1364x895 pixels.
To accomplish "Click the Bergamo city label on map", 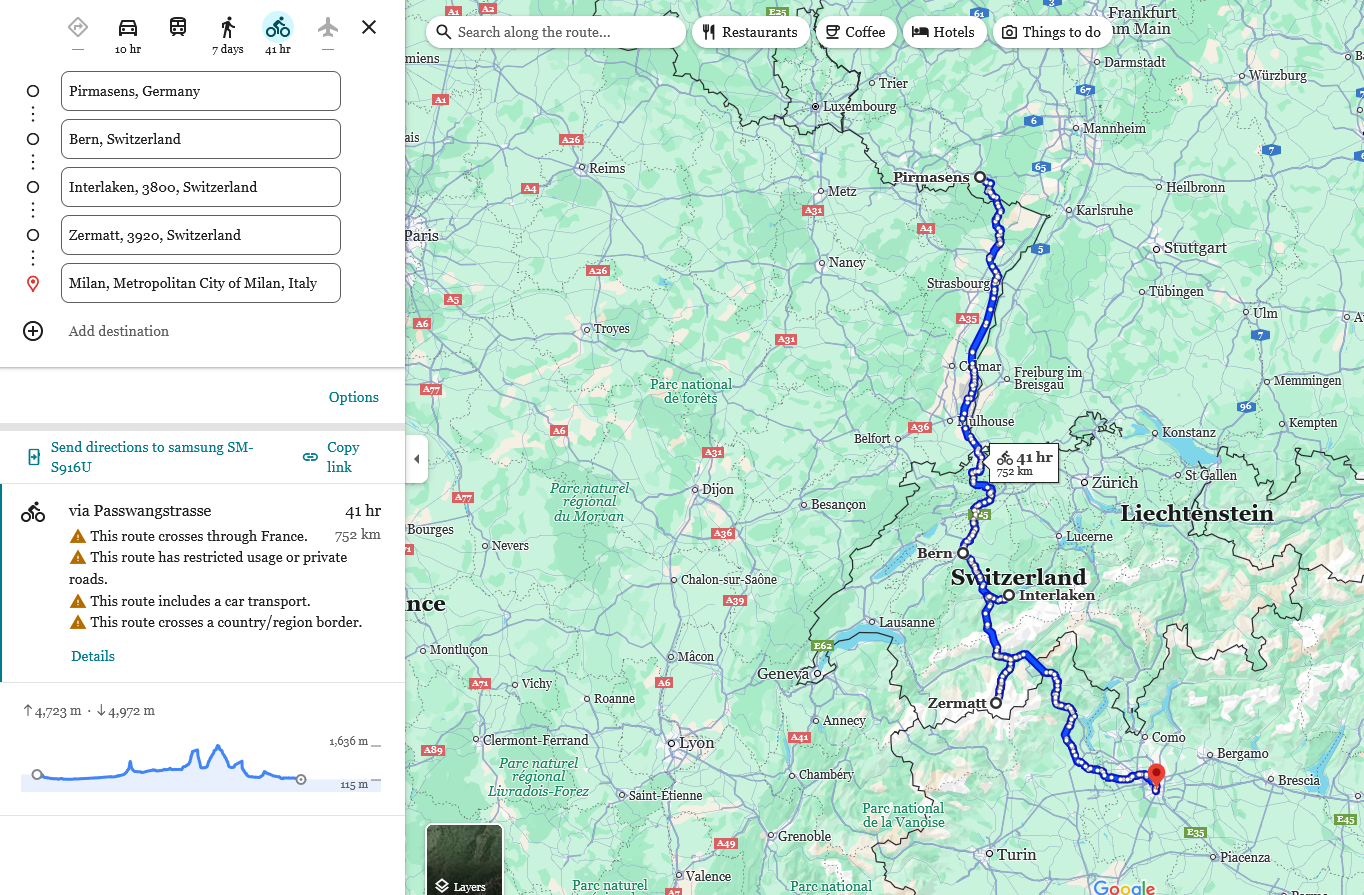I will click(x=1242, y=753).
